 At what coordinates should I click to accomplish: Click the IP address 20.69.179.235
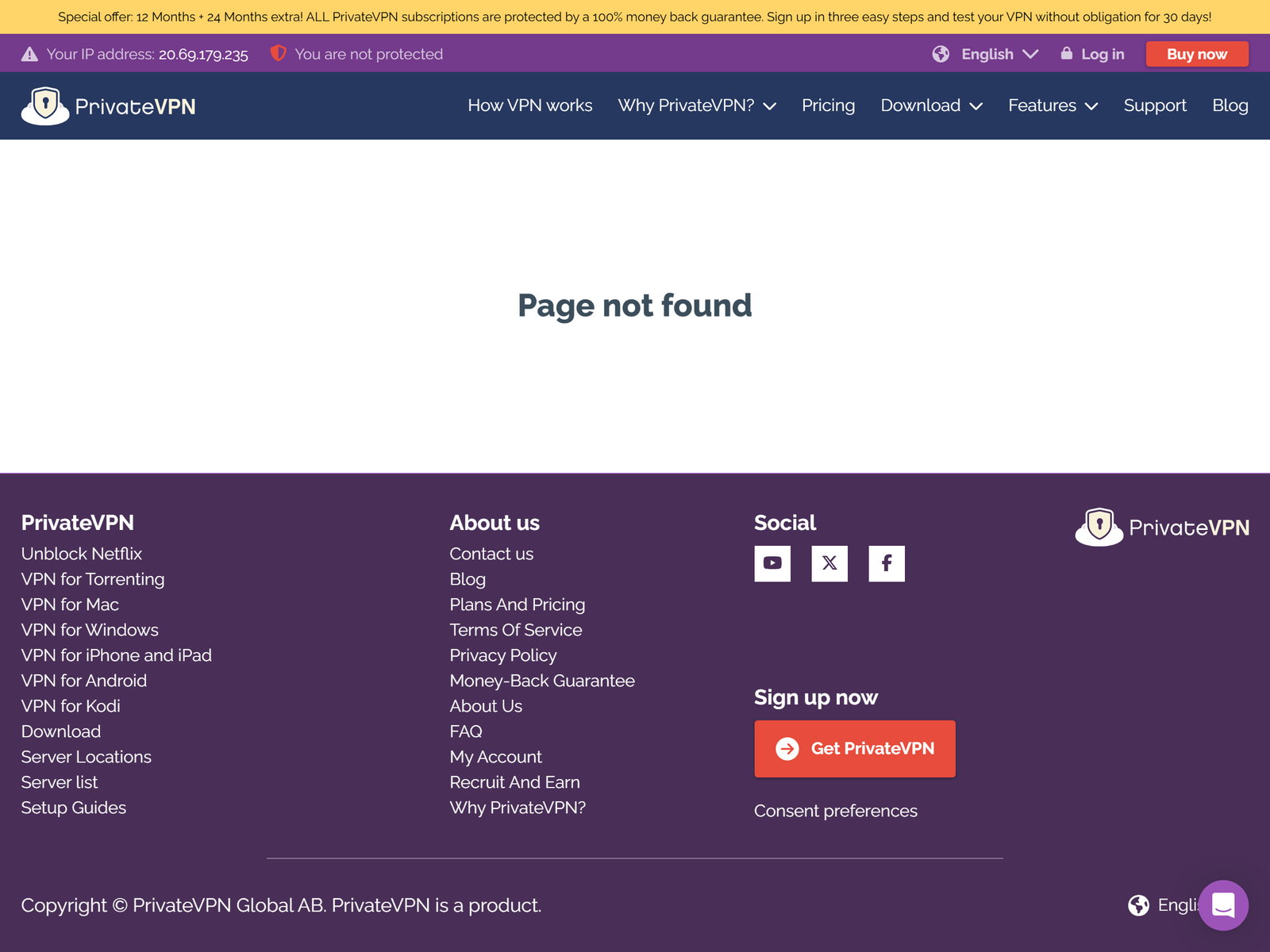(x=203, y=54)
